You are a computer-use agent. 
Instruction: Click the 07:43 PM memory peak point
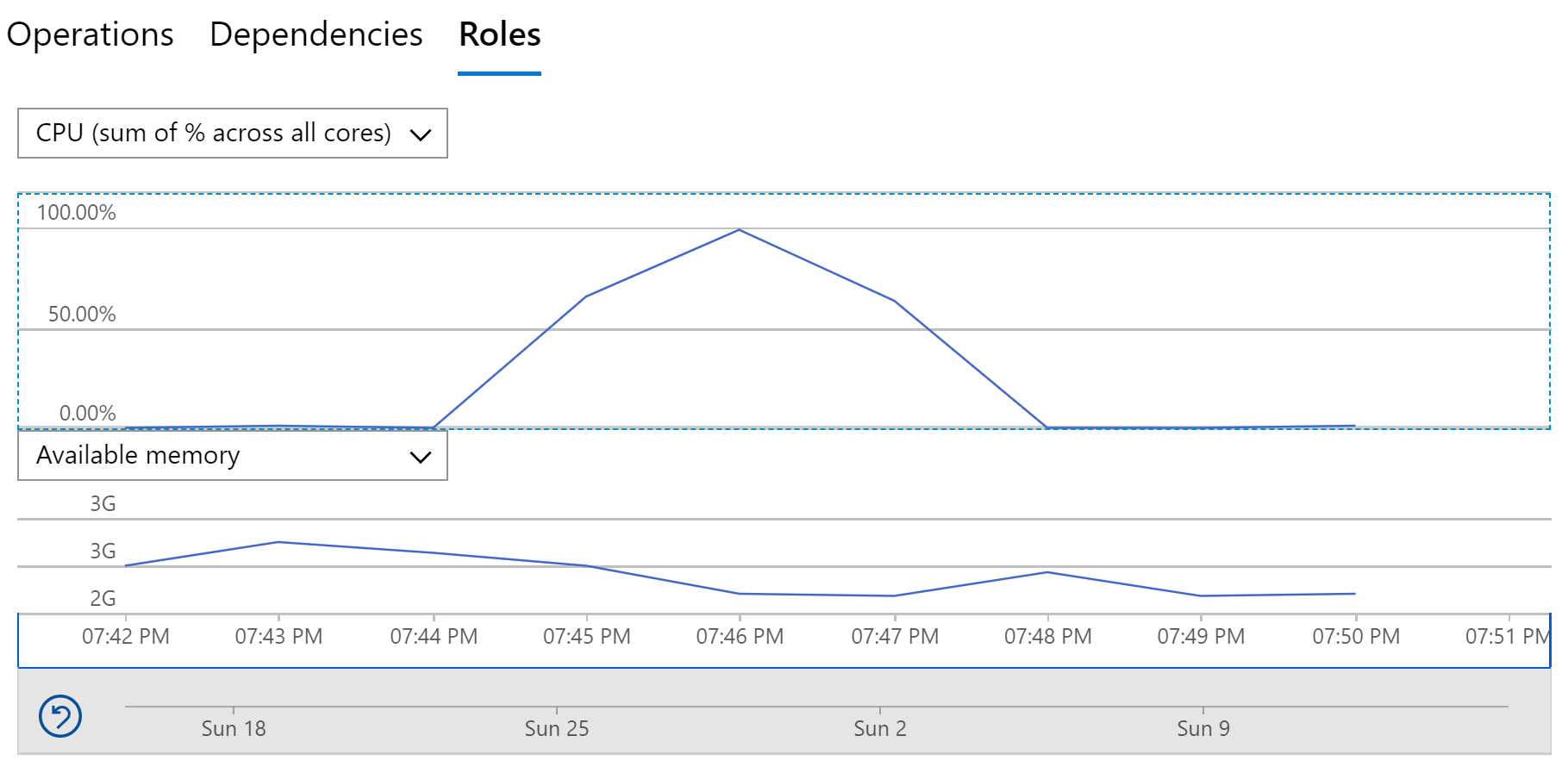278,542
